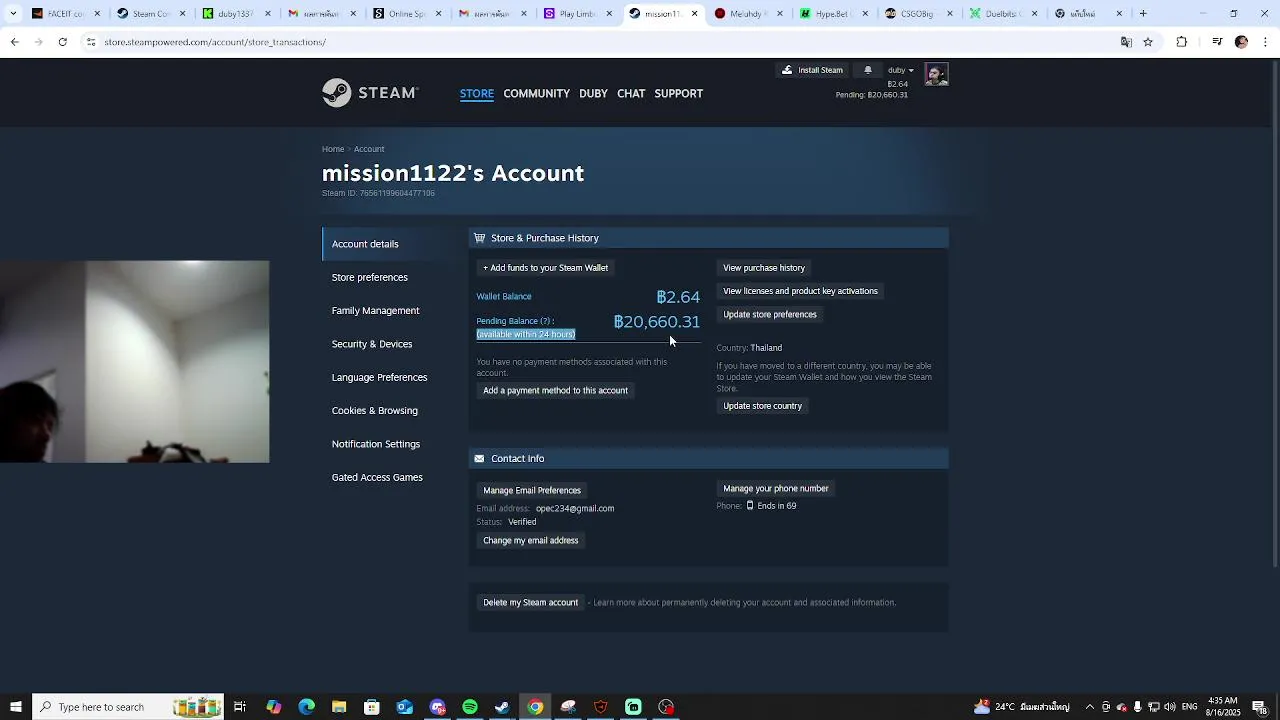Open File Explorer from taskbar
The height and width of the screenshot is (720, 1280).
(x=339, y=707)
